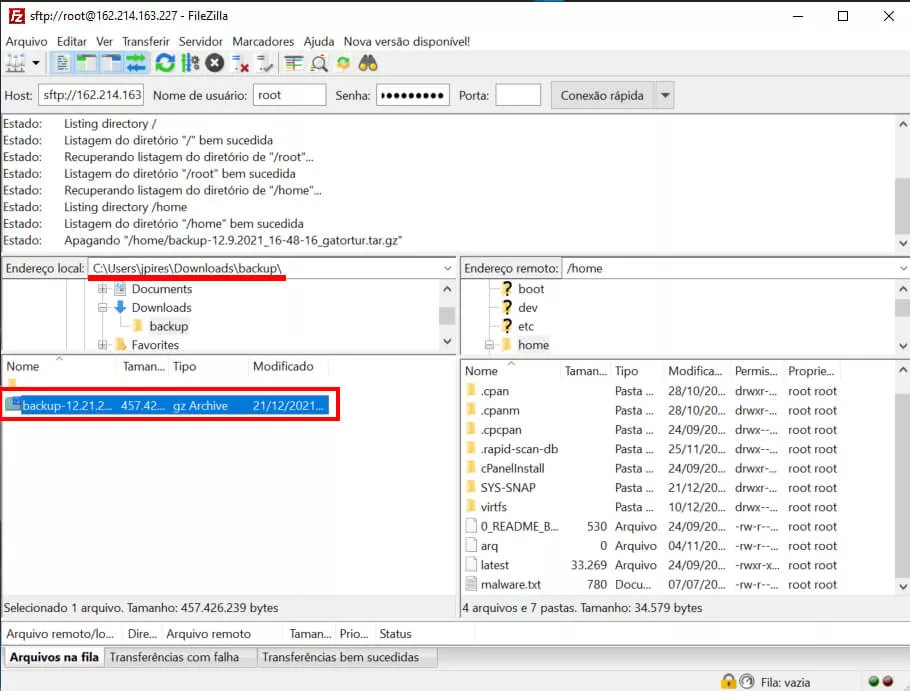Switch to Transferências com falha tab
This screenshot has height=691, width=910.
click(180, 657)
